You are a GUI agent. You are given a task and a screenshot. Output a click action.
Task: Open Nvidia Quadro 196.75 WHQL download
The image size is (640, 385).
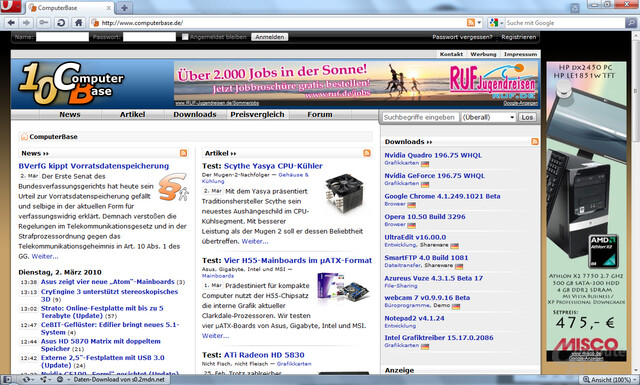433,155
